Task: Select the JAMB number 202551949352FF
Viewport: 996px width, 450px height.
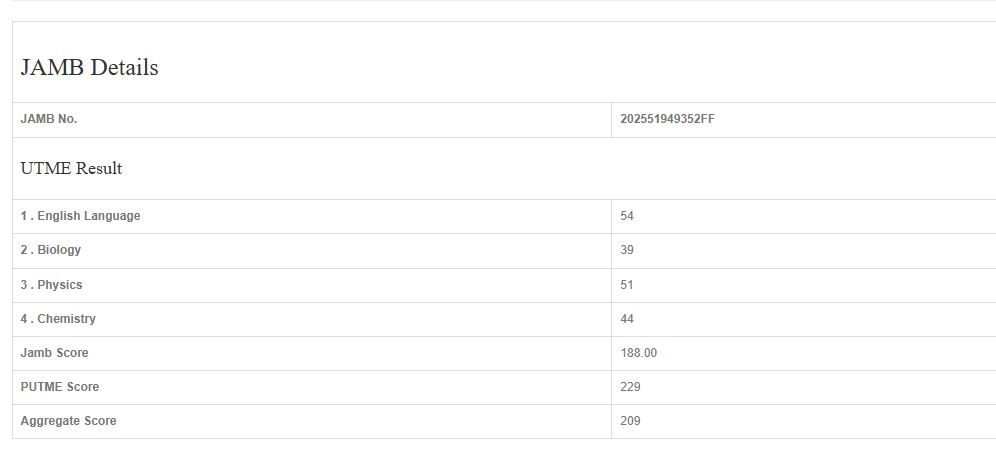Action: pyautogui.click(x=667, y=119)
